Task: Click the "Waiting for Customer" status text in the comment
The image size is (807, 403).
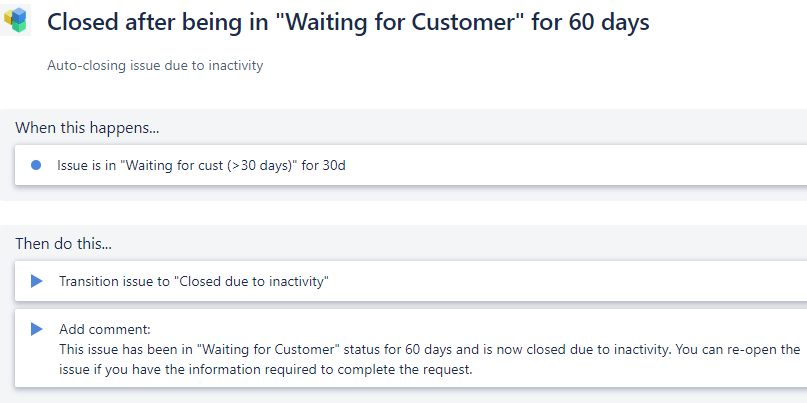Action: pos(269,349)
